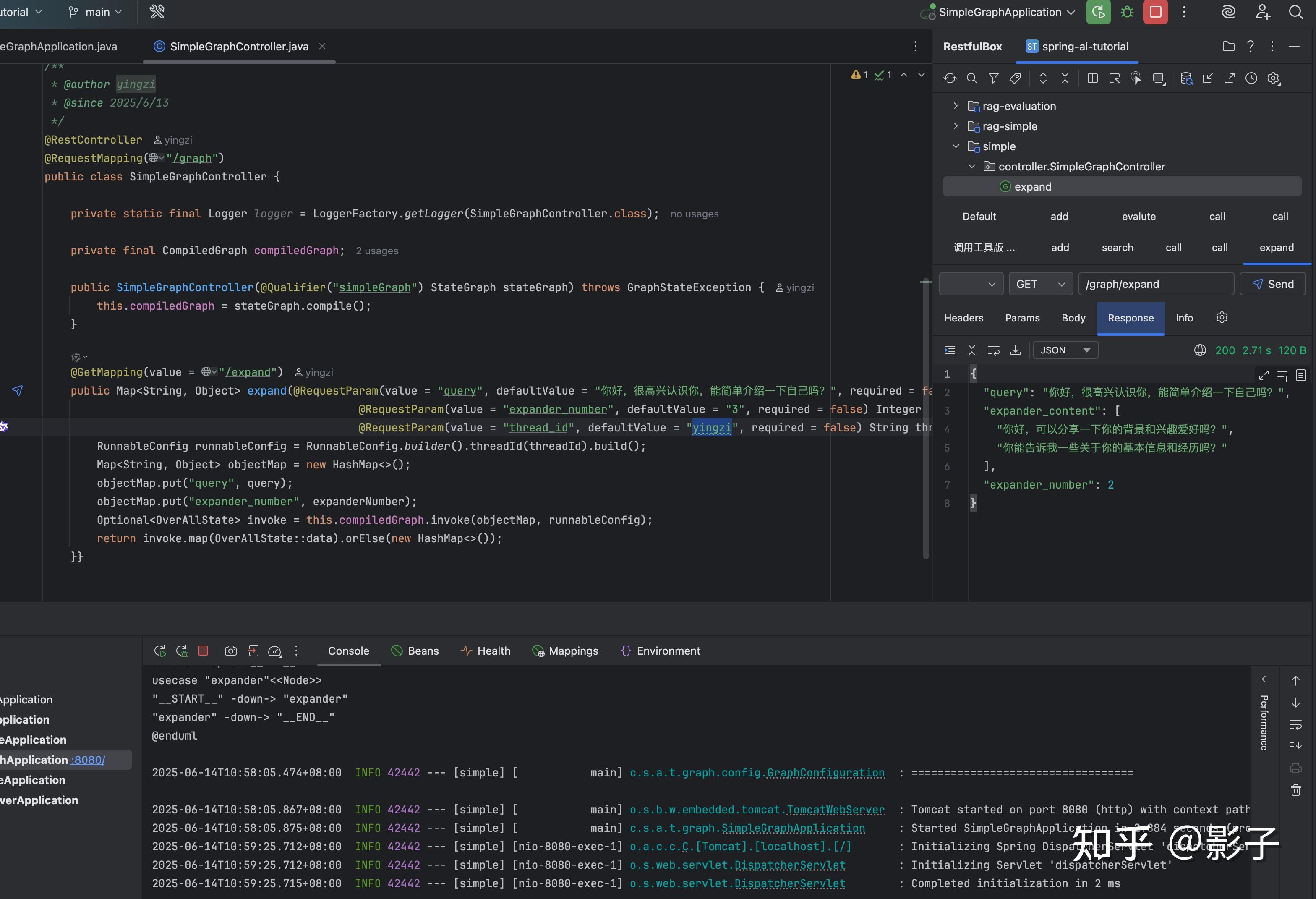Viewport: 1316px width, 899px height.
Task: Toggle soft-wrap in the console sidebar
Action: [1295, 724]
